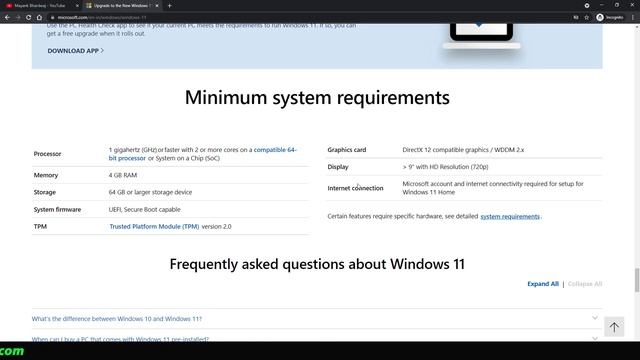Click the lock icon in address bar

pyautogui.click(x=52, y=18)
